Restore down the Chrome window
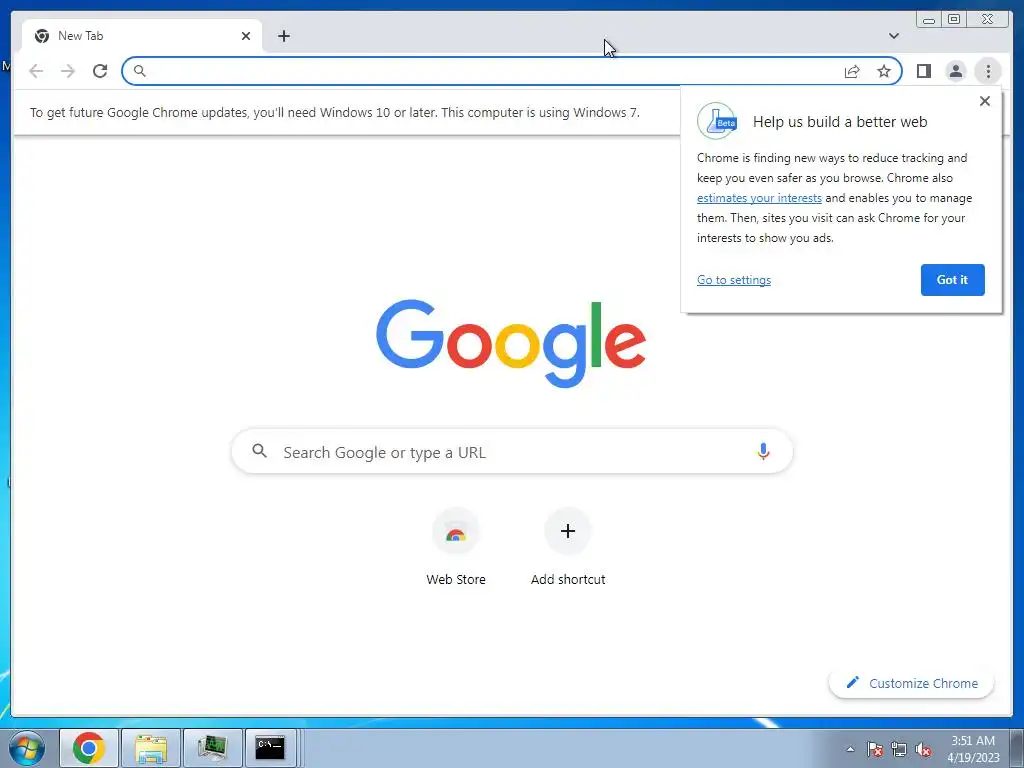The width and height of the screenshot is (1024, 768). (954, 20)
